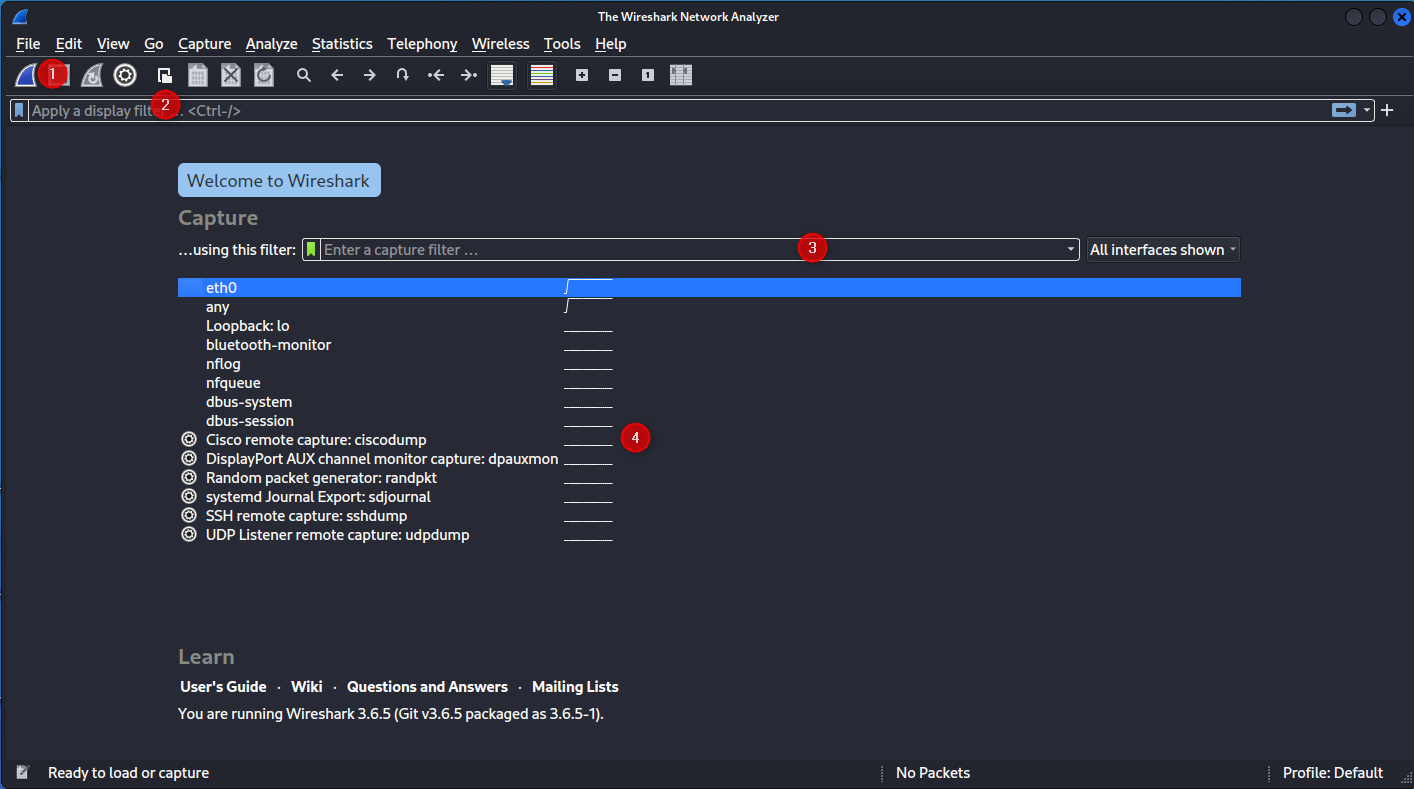Expand the display filter history dropdown arrow
Image resolution: width=1414 pixels, height=789 pixels.
tap(1367, 111)
